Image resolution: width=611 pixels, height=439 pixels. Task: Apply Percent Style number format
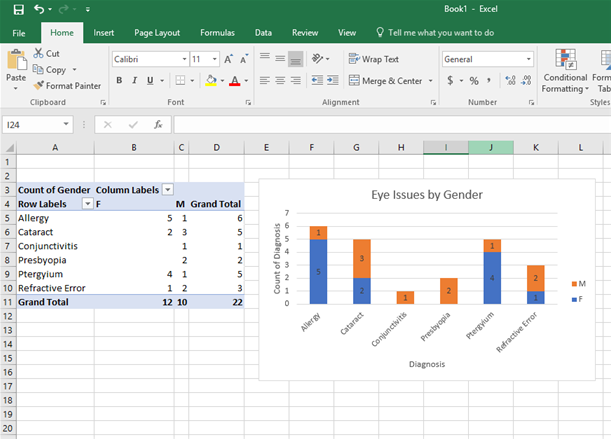(x=473, y=81)
